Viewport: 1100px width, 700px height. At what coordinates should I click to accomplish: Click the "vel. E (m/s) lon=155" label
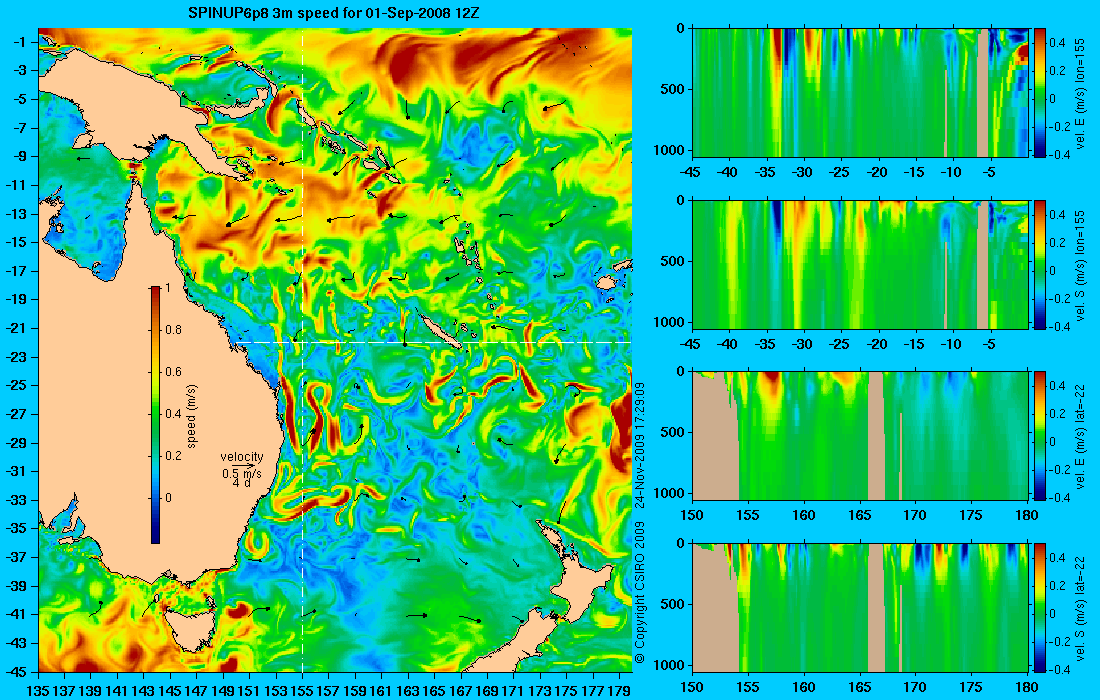(x=1080, y=93)
